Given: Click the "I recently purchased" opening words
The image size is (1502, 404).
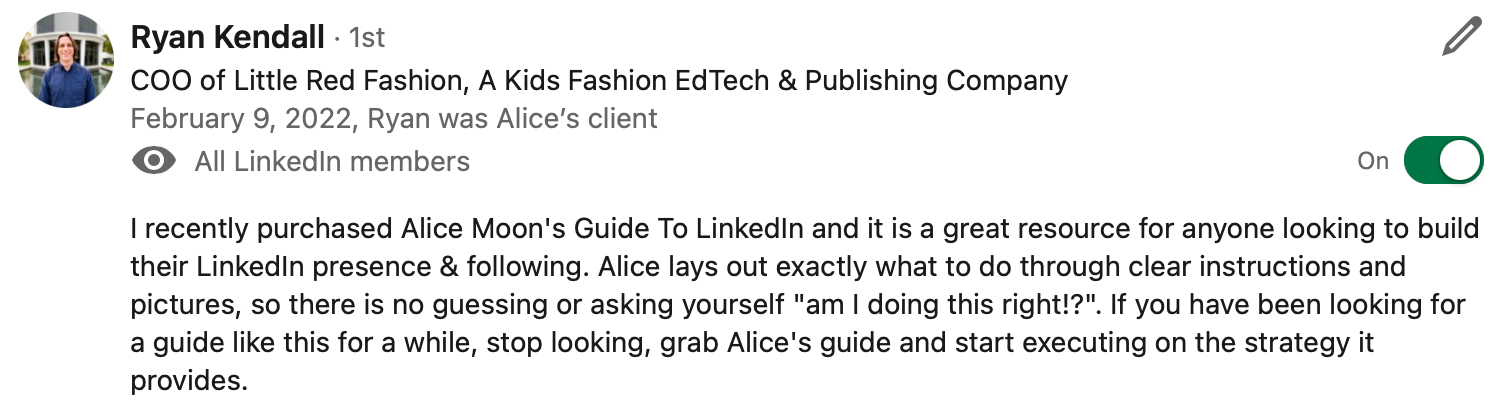Looking at the screenshot, I should 260,229.
